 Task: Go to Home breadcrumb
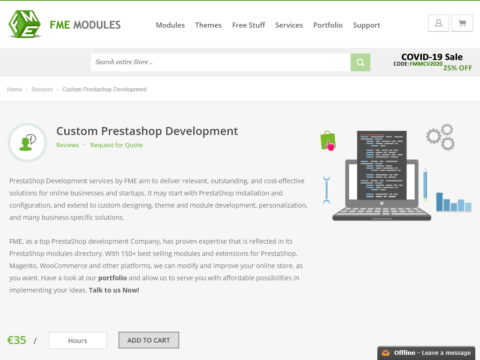(14, 89)
